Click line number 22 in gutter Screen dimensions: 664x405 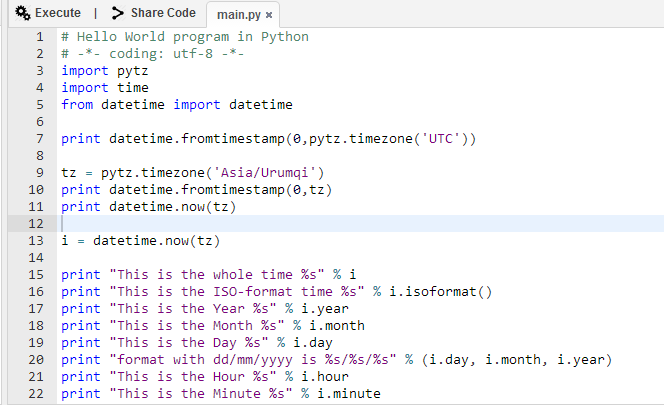[36, 394]
